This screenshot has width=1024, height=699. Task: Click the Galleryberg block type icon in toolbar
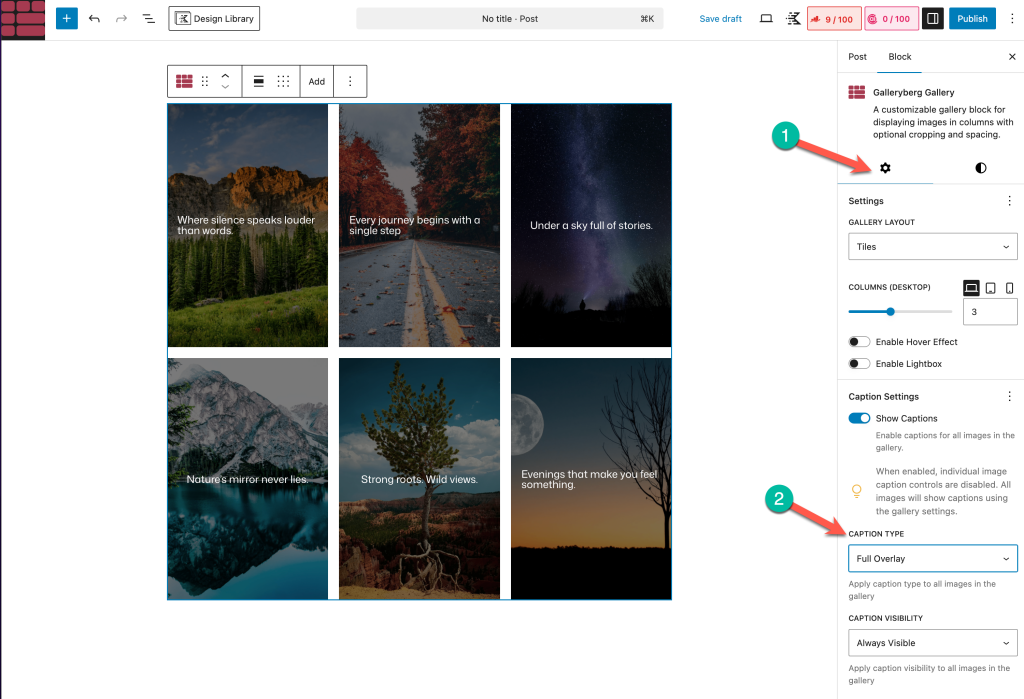[184, 81]
